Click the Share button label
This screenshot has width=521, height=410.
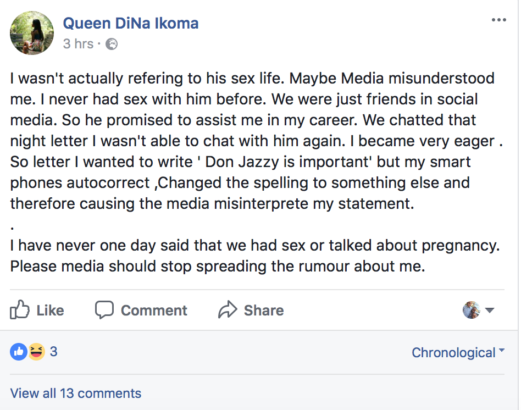click(264, 310)
